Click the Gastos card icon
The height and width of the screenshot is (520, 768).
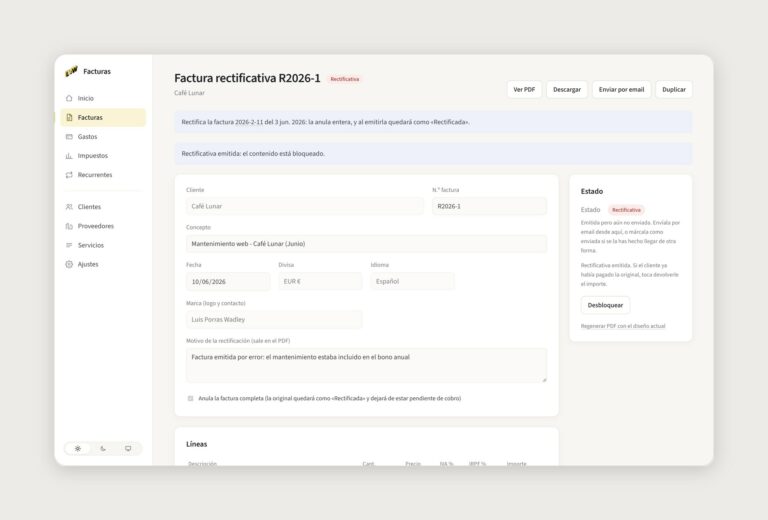point(69,137)
